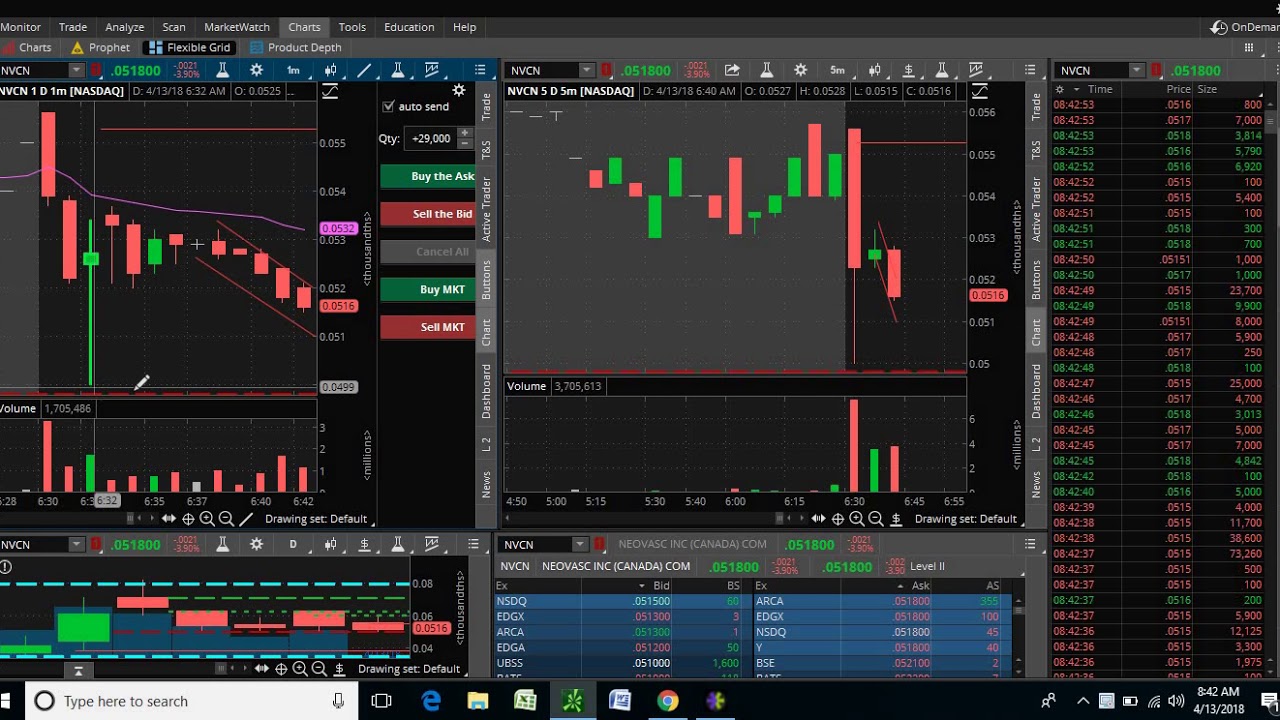
Task: Click the Sell MKT button
Action: click(x=428, y=327)
